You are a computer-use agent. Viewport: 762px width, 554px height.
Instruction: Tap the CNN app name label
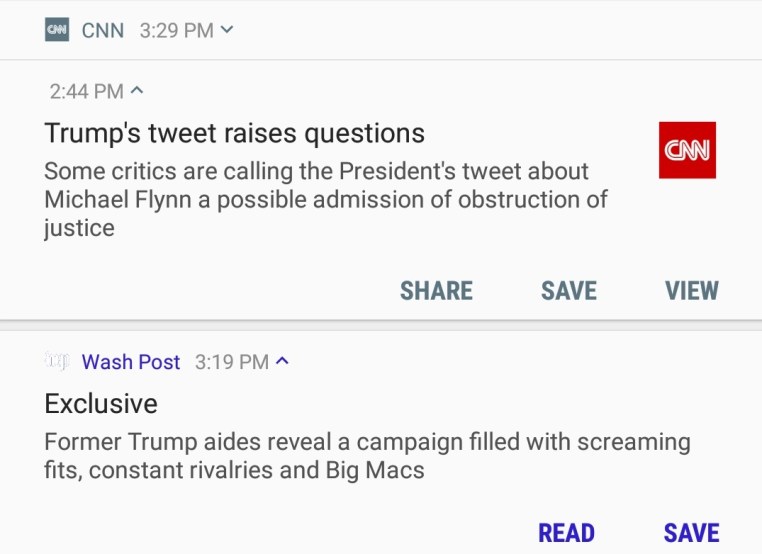pyautogui.click(x=103, y=30)
